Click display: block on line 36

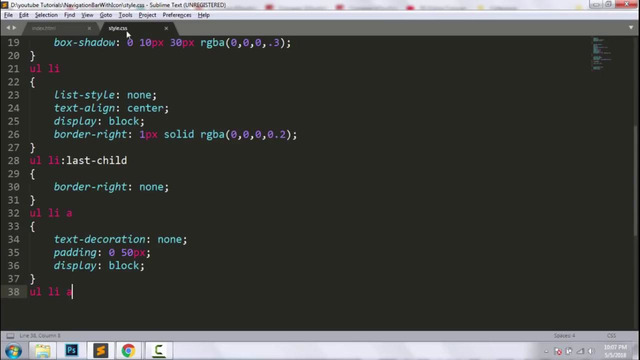99,266
